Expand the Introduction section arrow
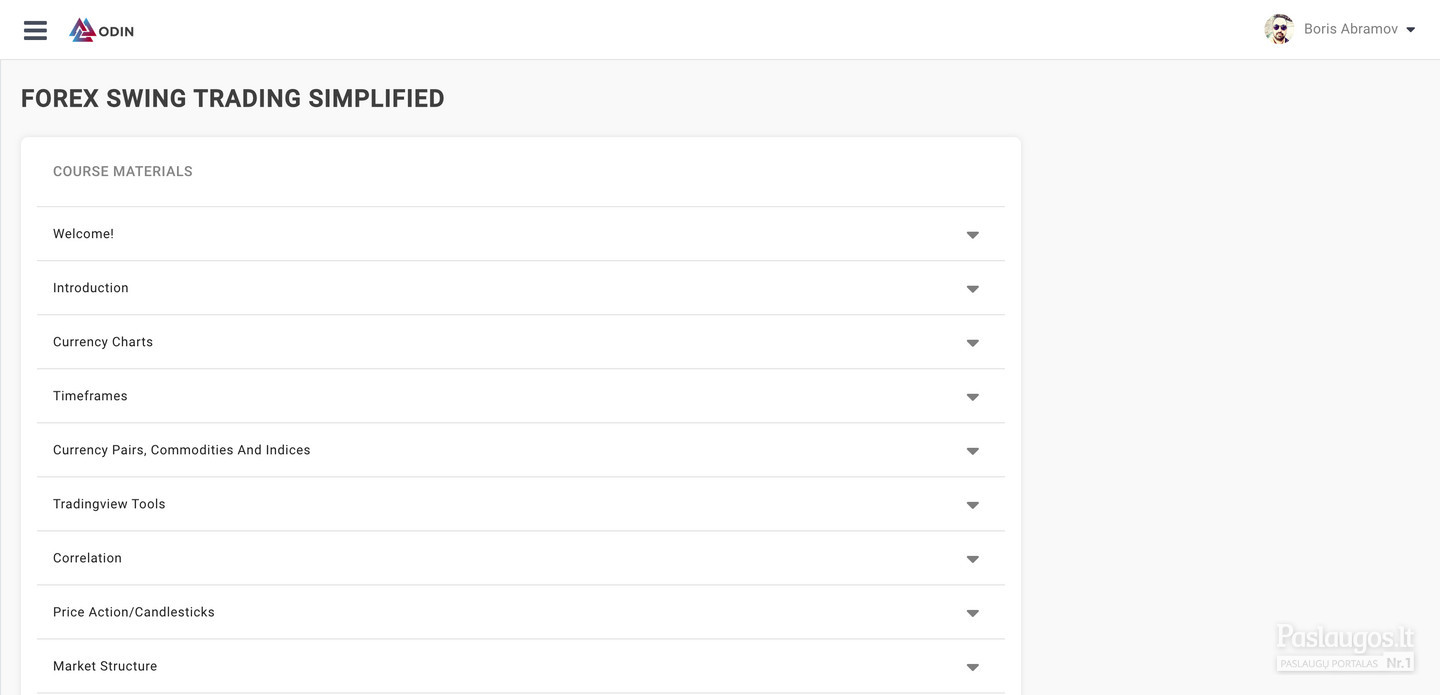 pos(972,289)
